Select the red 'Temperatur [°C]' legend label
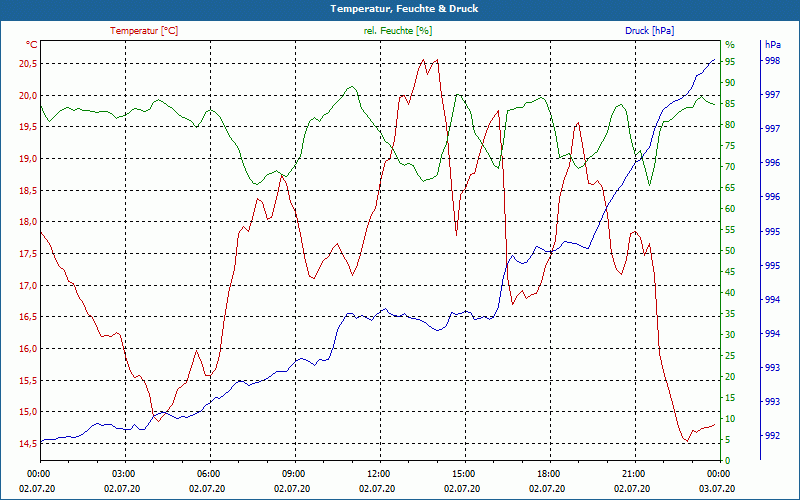The width and height of the screenshot is (800, 500). pos(144,31)
